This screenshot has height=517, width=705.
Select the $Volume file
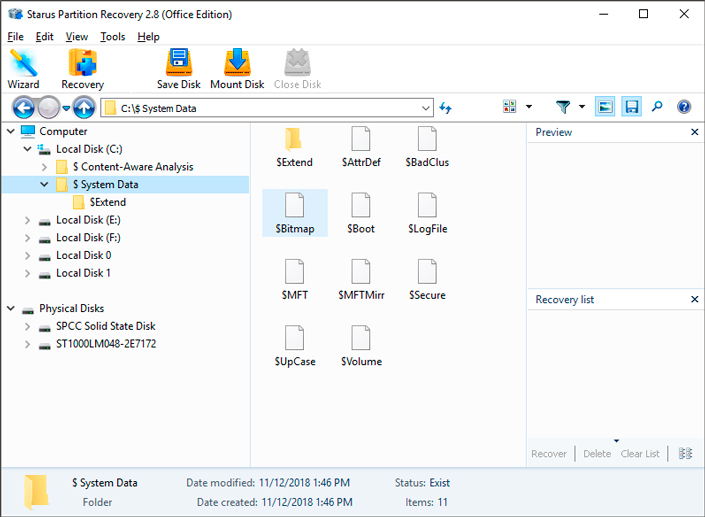click(361, 346)
